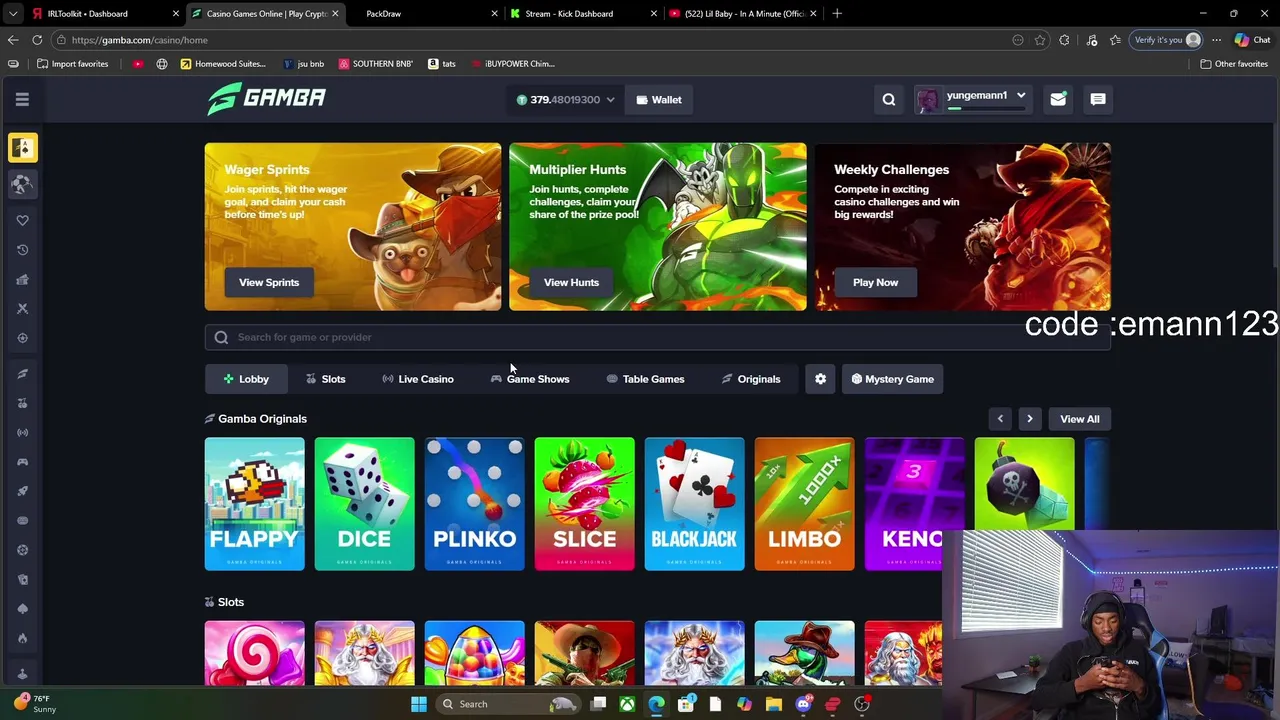1280x720 pixels.
Task: Open the lobby settings gear
Action: point(821,379)
